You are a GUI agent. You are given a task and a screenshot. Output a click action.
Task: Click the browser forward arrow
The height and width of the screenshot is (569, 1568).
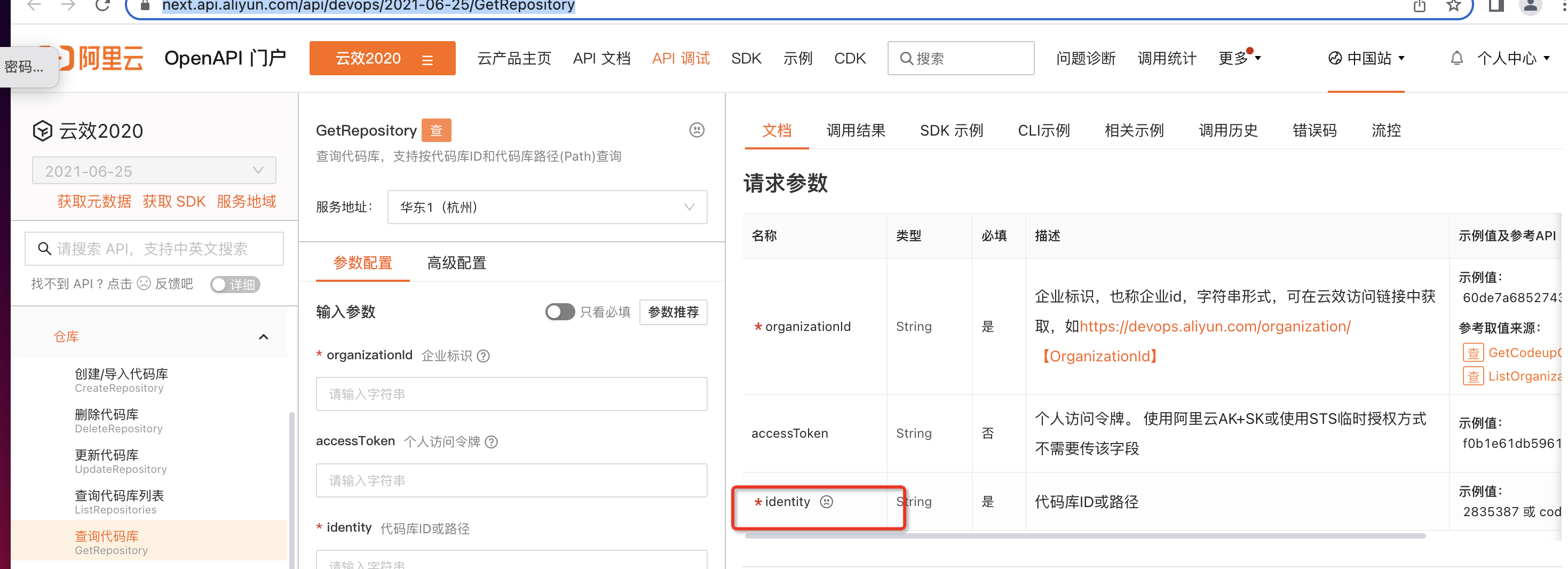pyautogui.click(x=68, y=5)
